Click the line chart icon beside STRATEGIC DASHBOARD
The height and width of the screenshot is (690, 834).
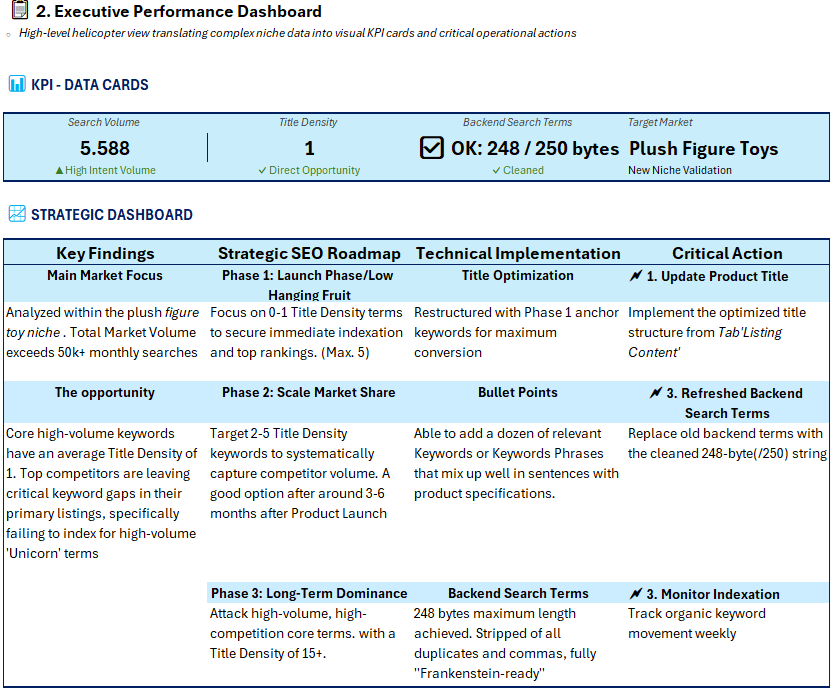point(17,214)
